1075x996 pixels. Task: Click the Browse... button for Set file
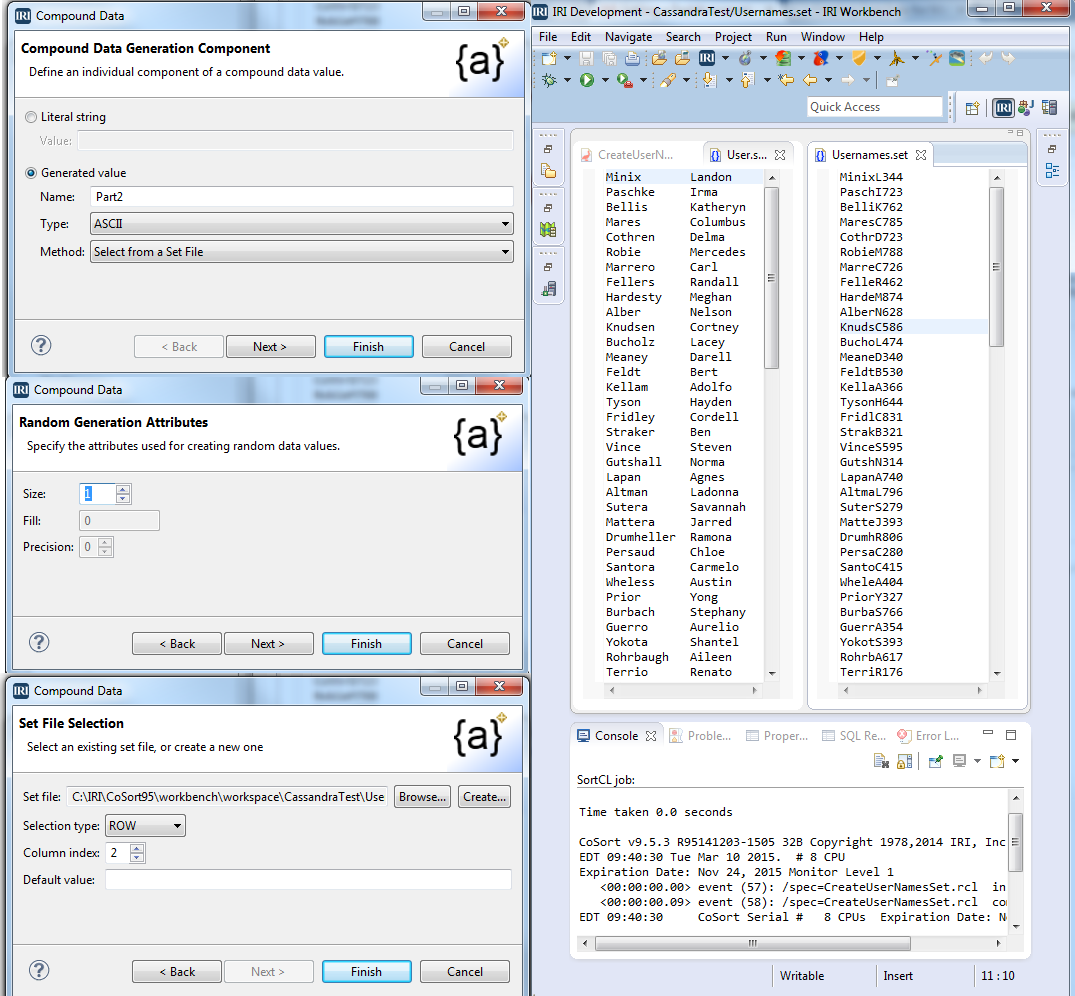coord(422,797)
